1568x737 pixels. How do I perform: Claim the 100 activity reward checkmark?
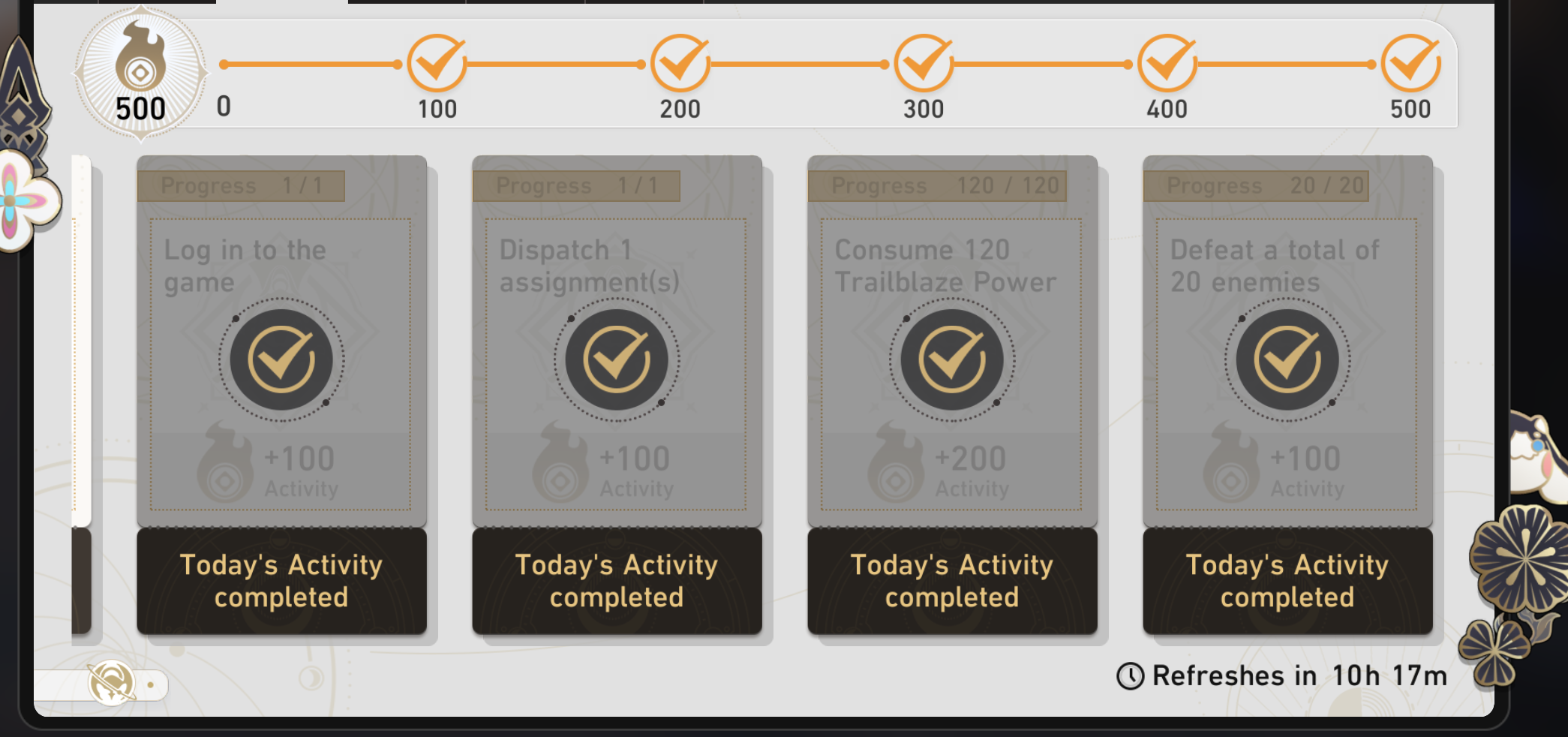437,63
